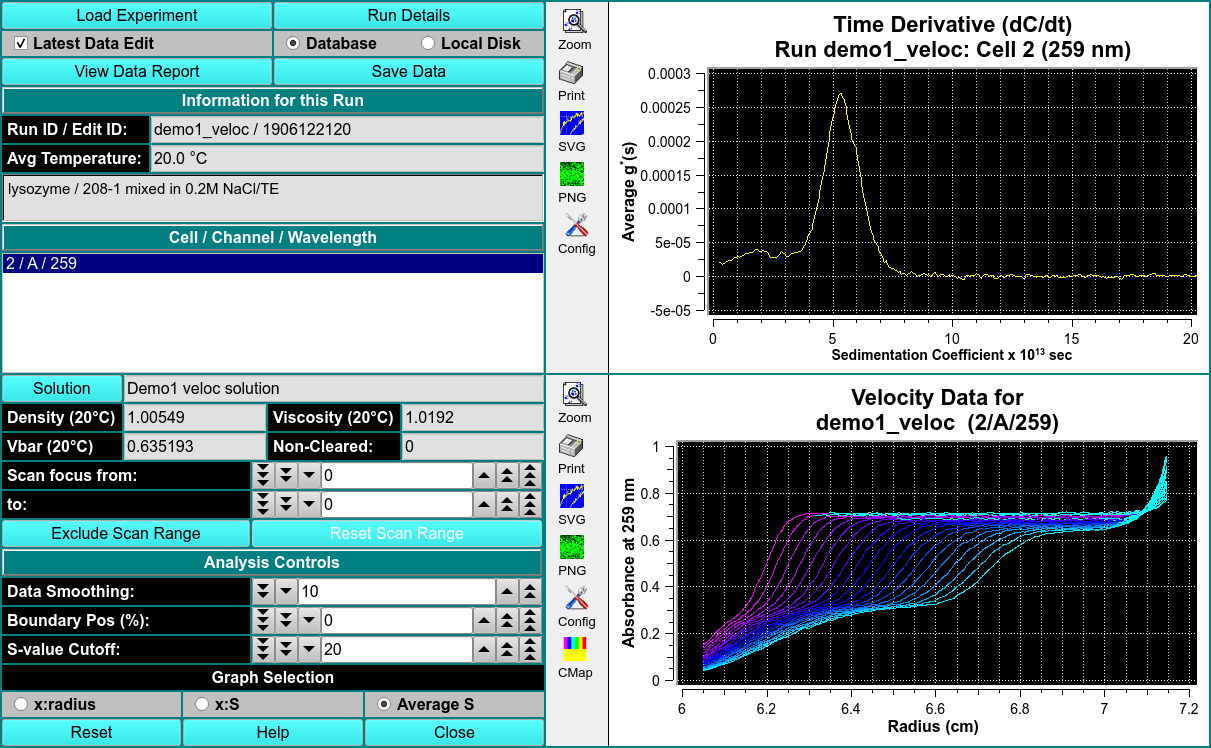The height and width of the screenshot is (748, 1211).
Task: Click the Scan focus from value field
Action: pos(396,476)
